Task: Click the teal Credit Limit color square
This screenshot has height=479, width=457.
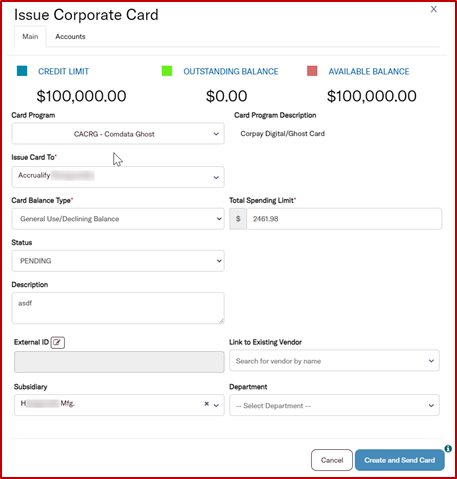Action: coord(22,71)
